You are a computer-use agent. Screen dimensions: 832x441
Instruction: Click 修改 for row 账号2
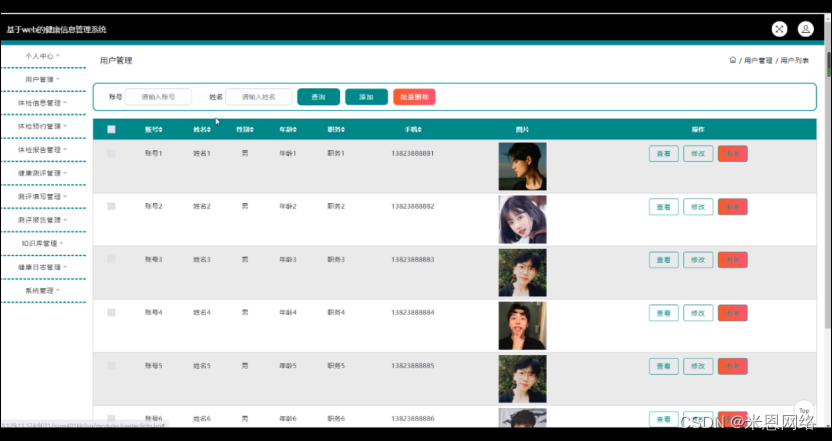pyautogui.click(x=698, y=207)
